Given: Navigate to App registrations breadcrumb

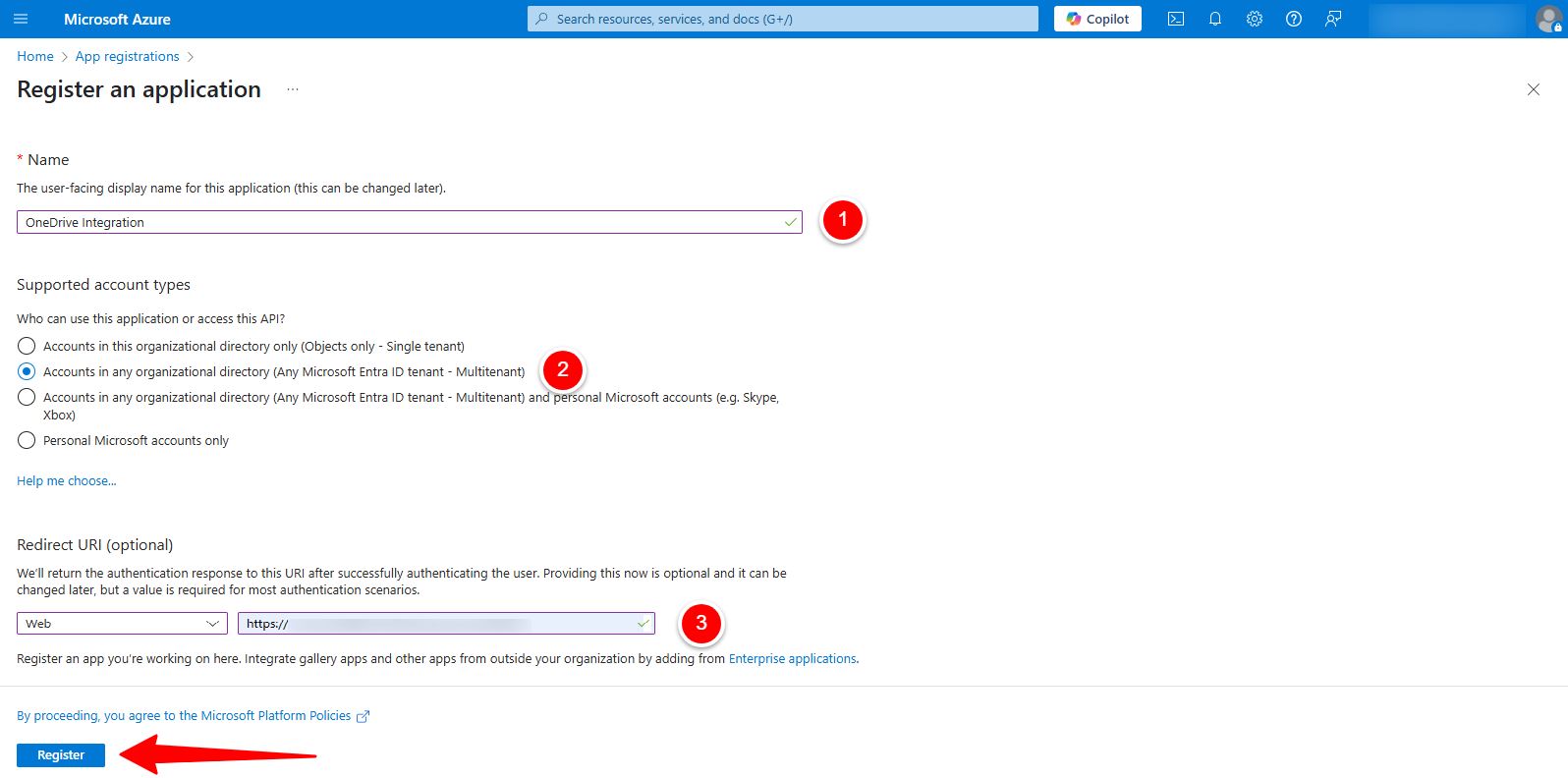Looking at the screenshot, I should pyautogui.click(x=127, y=56).
